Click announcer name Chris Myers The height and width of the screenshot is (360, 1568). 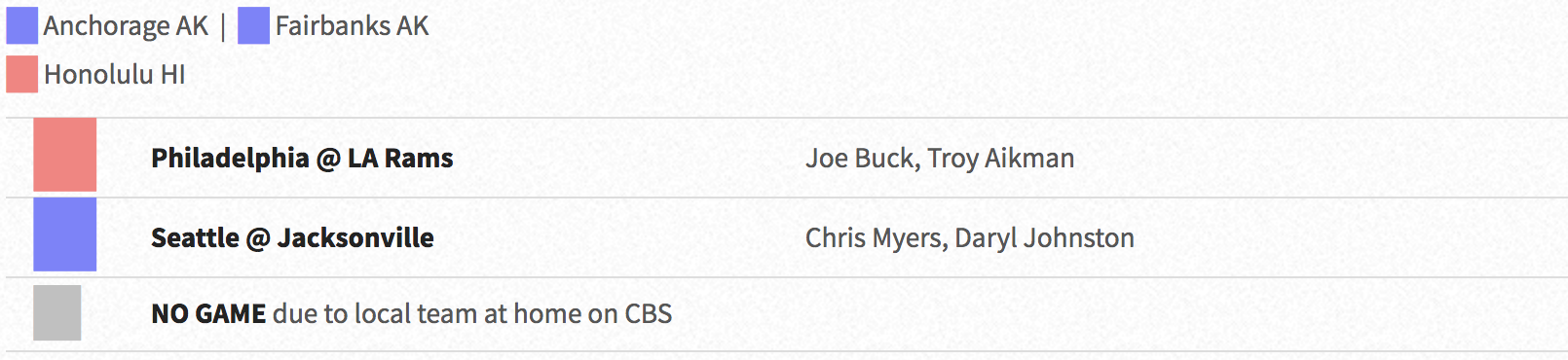click(875, 238)
